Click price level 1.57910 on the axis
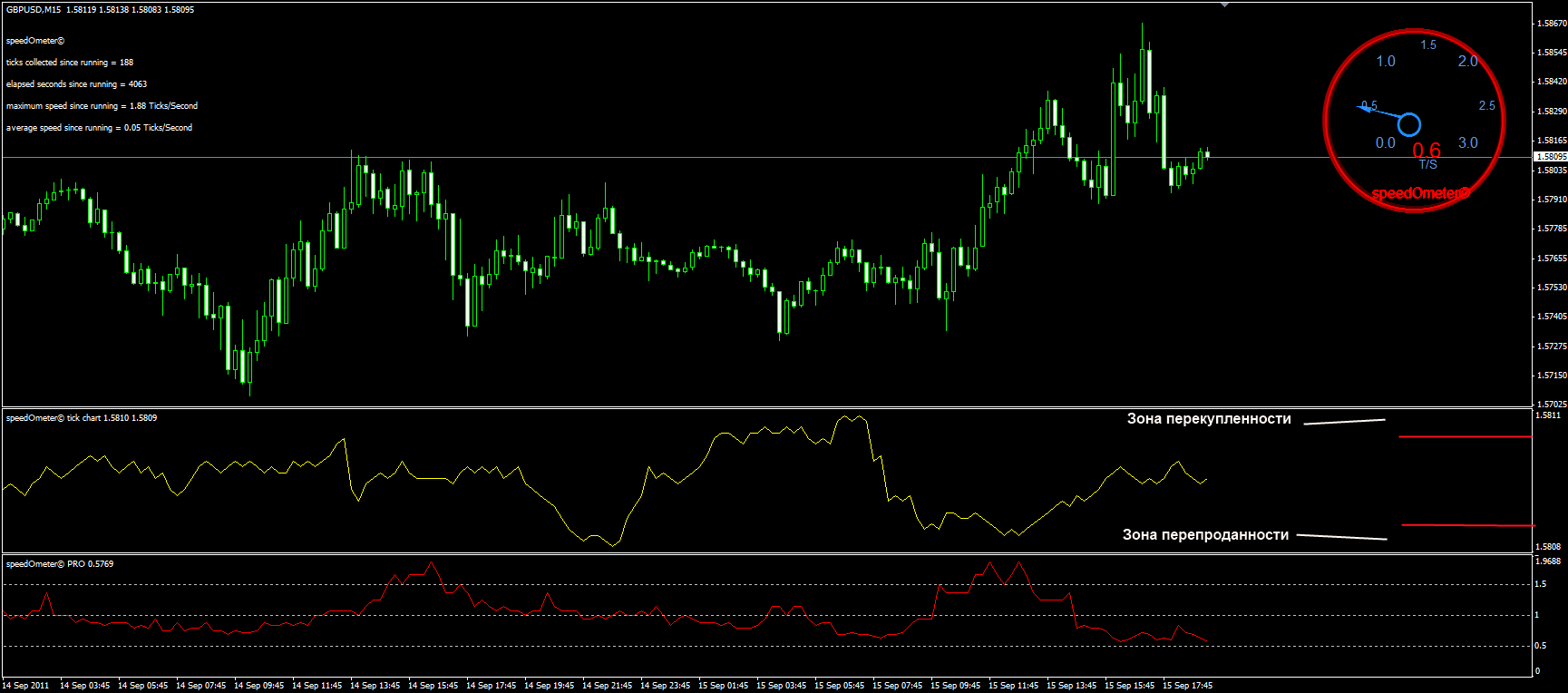This screenshot has width=1568, height=693. pos(1553,200)
